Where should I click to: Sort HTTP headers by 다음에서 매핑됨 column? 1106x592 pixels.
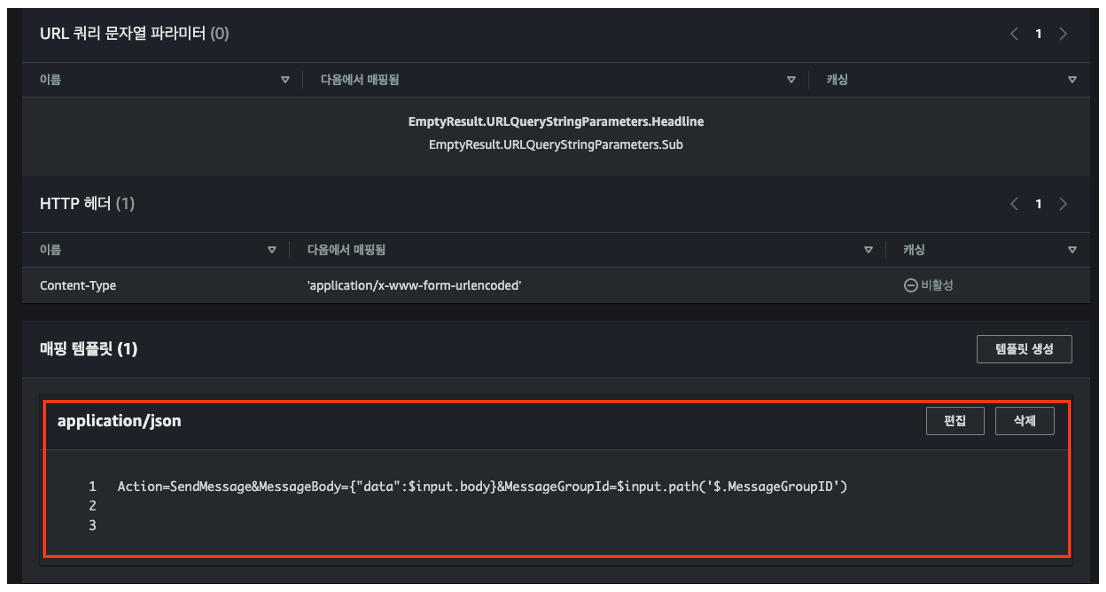click(868, 250)
